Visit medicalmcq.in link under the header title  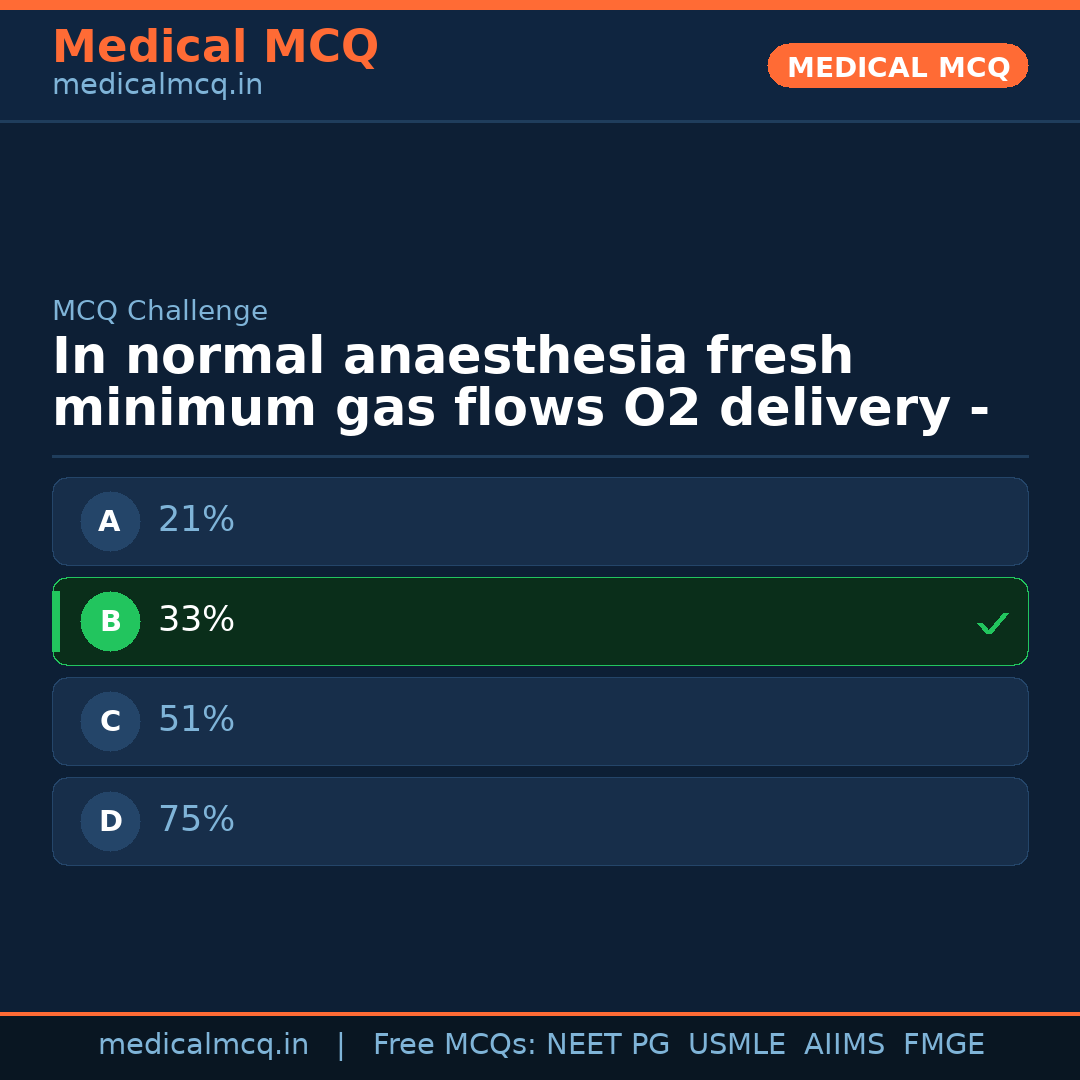157,86
